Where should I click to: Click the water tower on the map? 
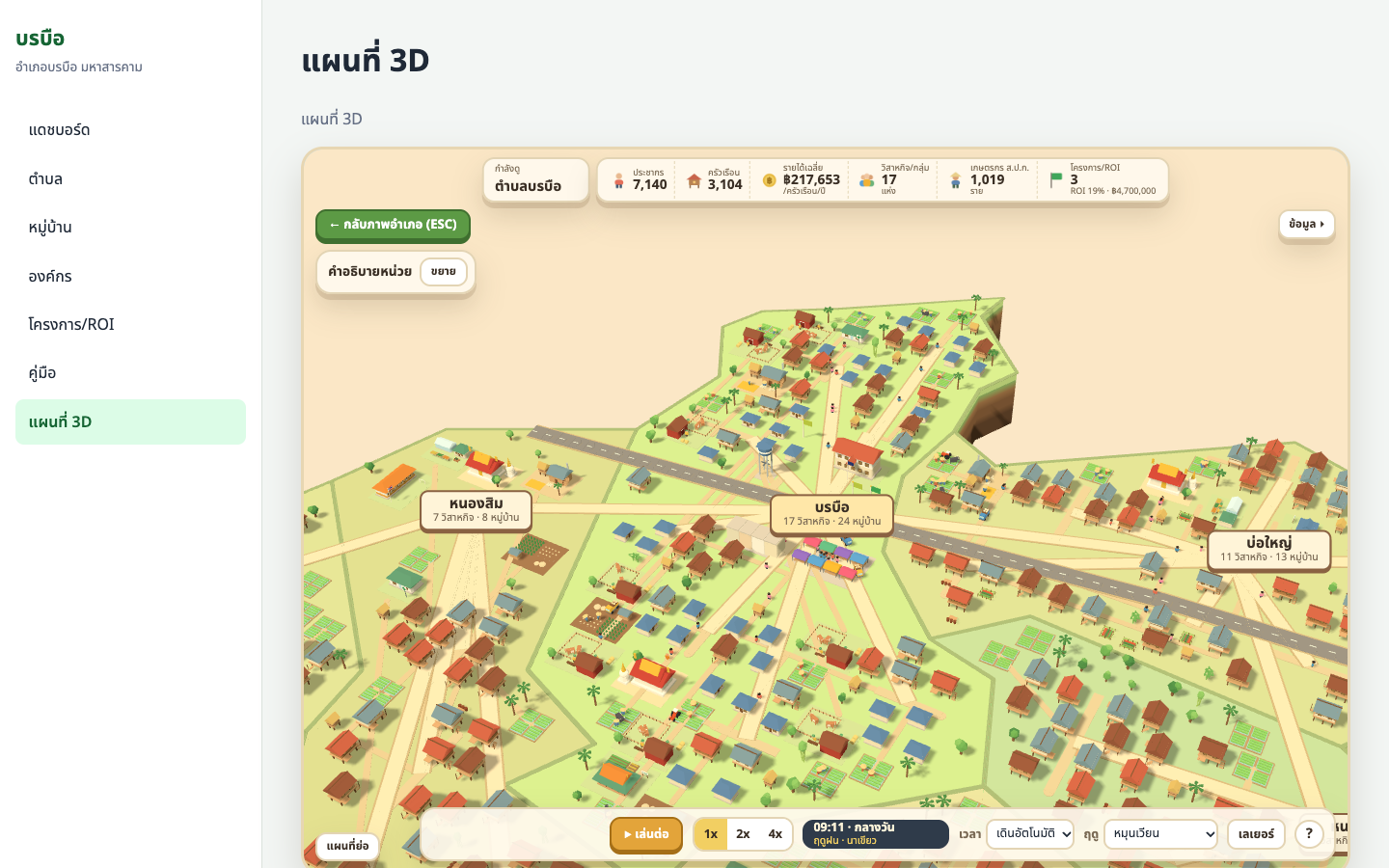coord(766,458)
